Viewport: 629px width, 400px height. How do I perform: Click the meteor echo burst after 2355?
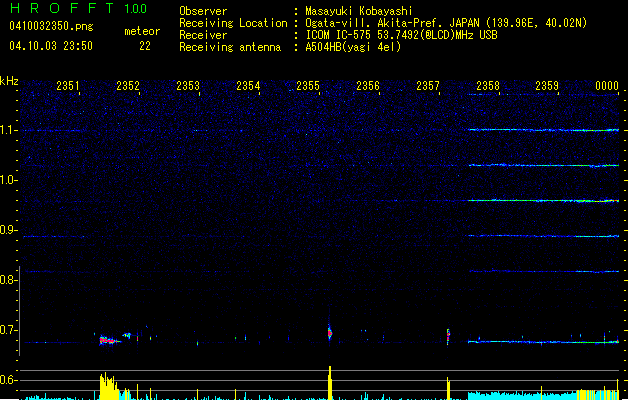[x=330, y=333]
